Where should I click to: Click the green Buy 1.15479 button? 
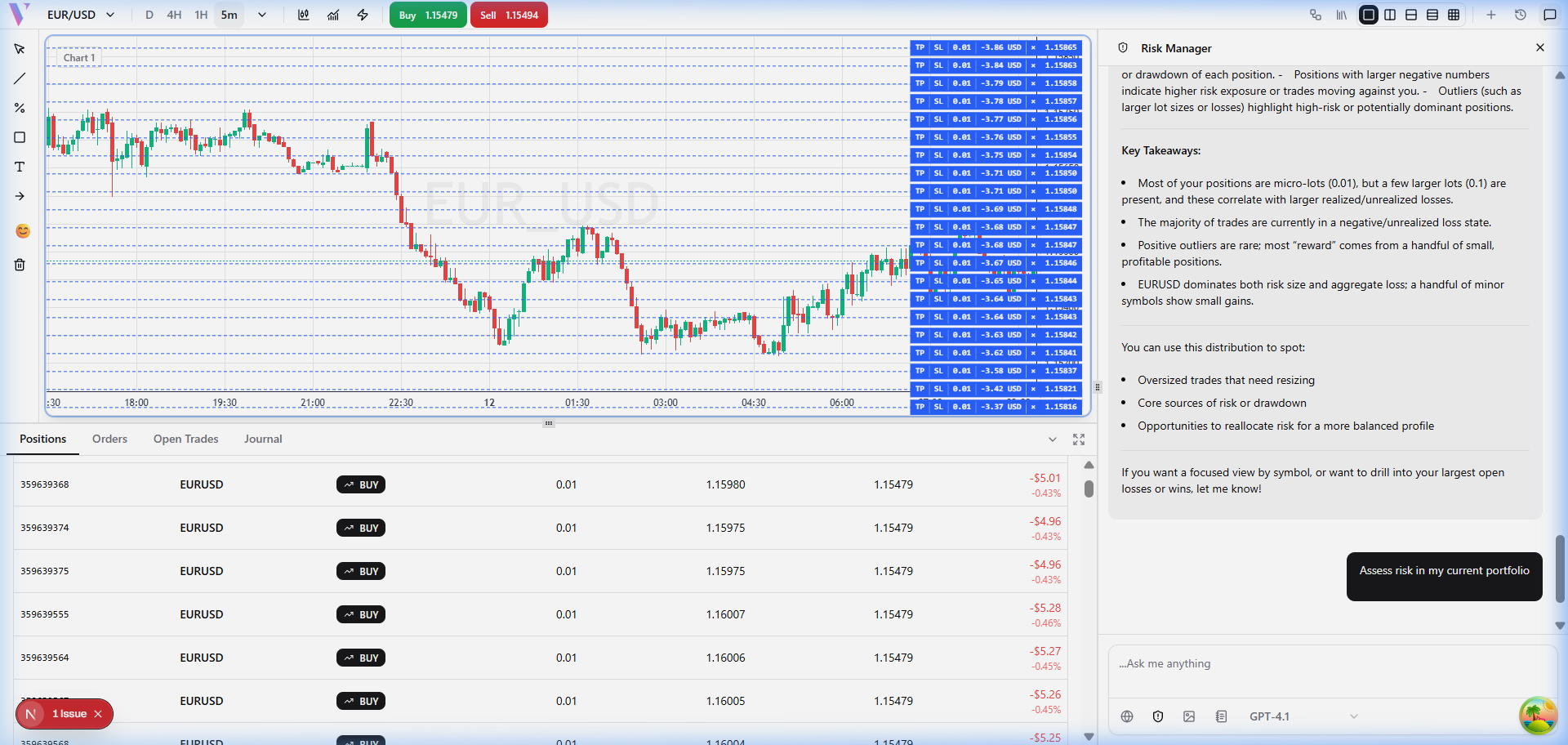[428, 15]
